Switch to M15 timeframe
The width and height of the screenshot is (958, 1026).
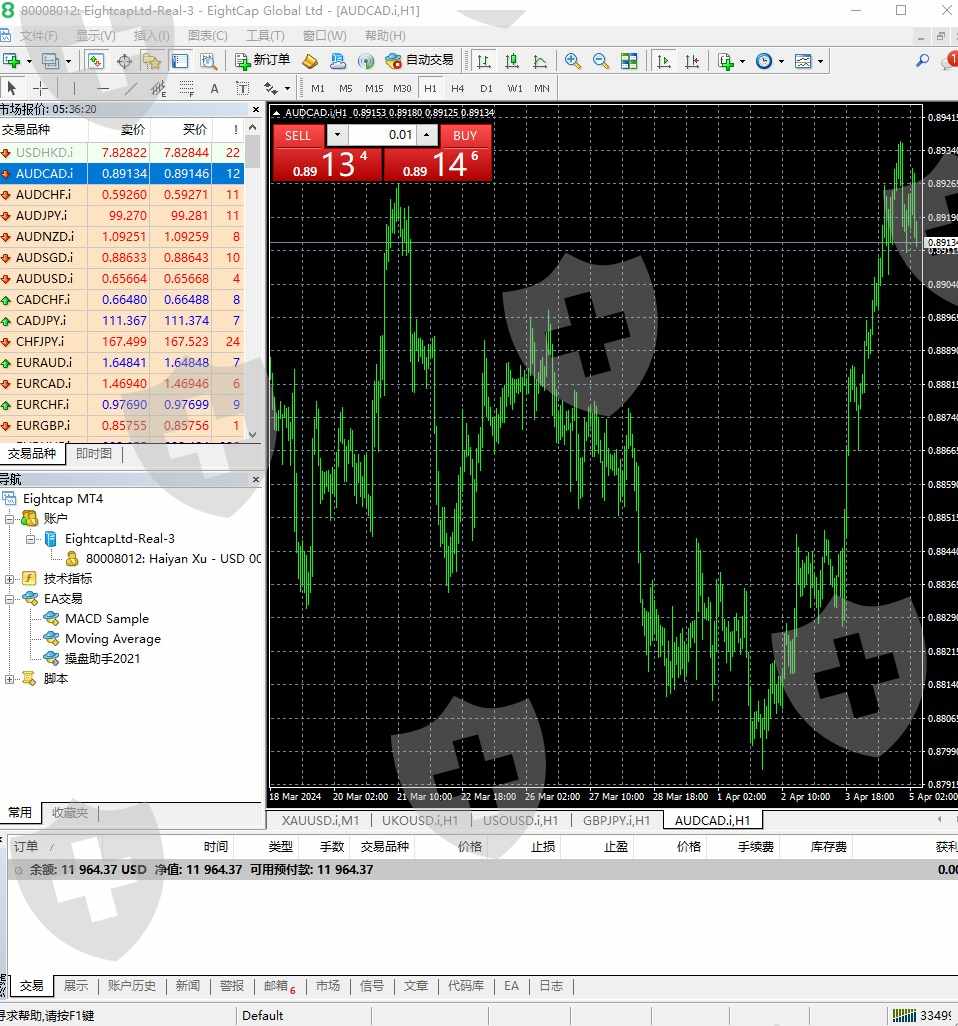pyautogui.click(x=374, y=88)
